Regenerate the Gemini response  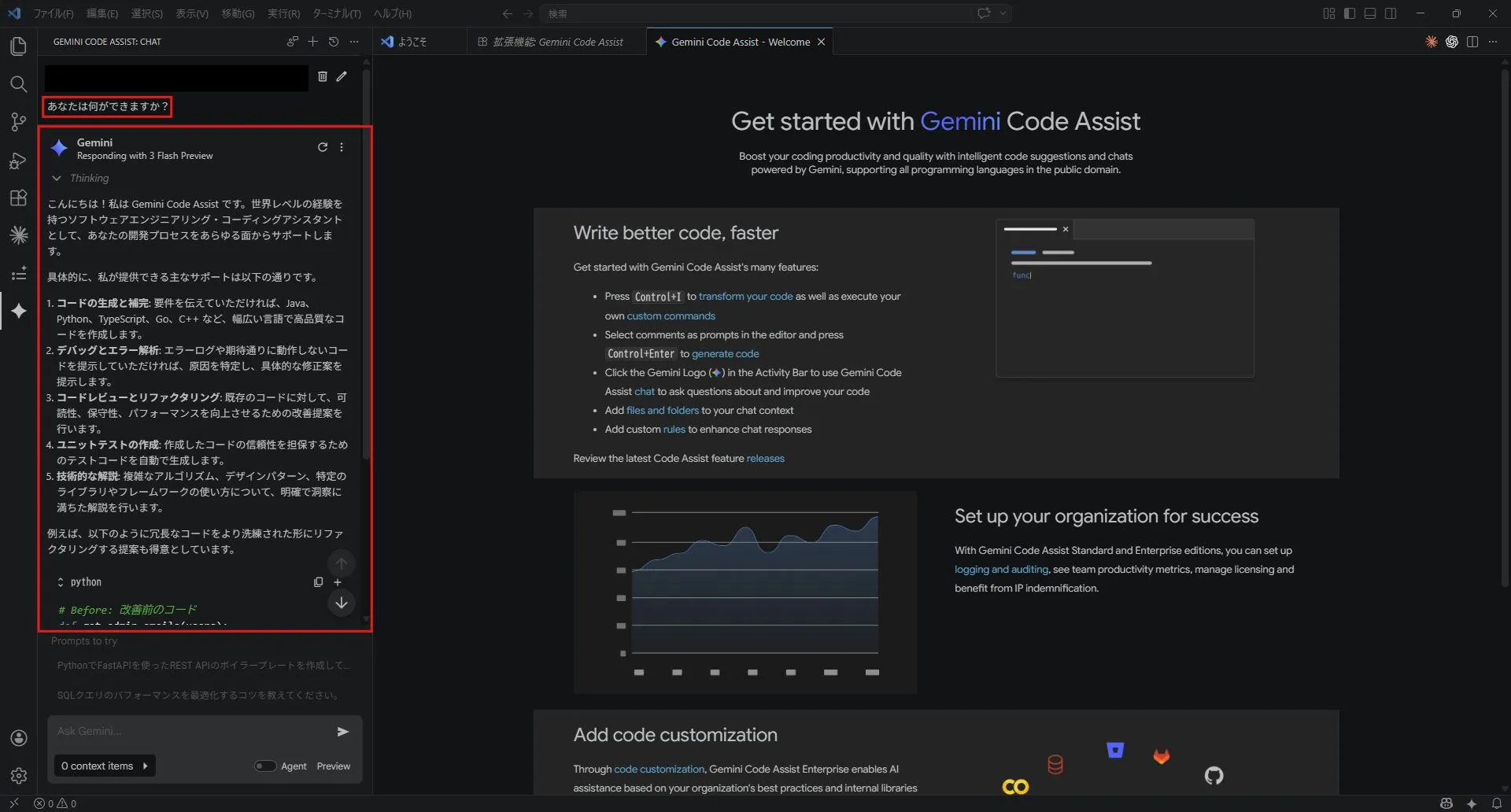pyautogui.click(x=322, y=147)
